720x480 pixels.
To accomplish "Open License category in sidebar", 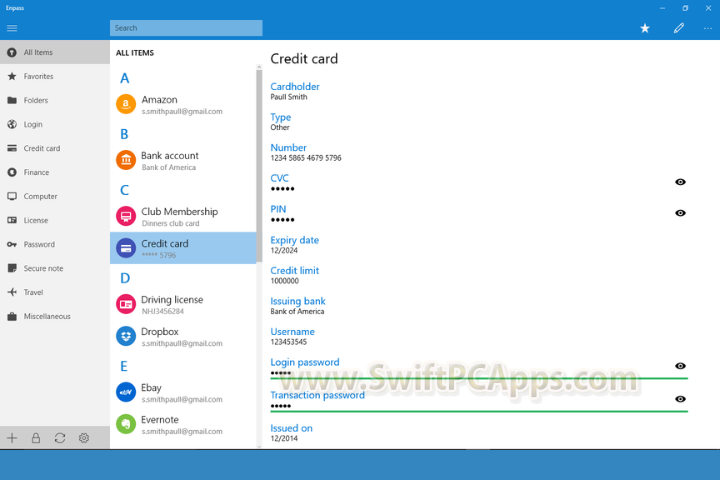I will (x=55, y=220).
